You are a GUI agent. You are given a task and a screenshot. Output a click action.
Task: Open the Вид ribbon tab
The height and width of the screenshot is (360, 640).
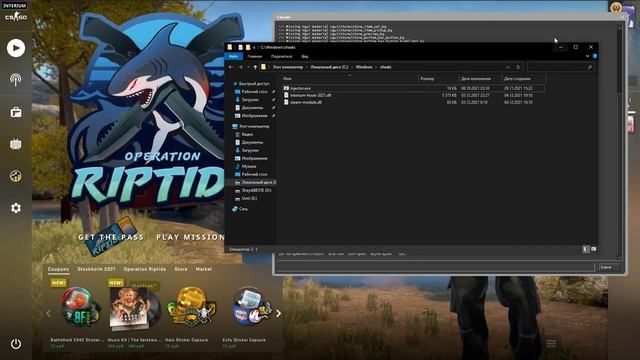pyautogui.click(x=305, y=56)
